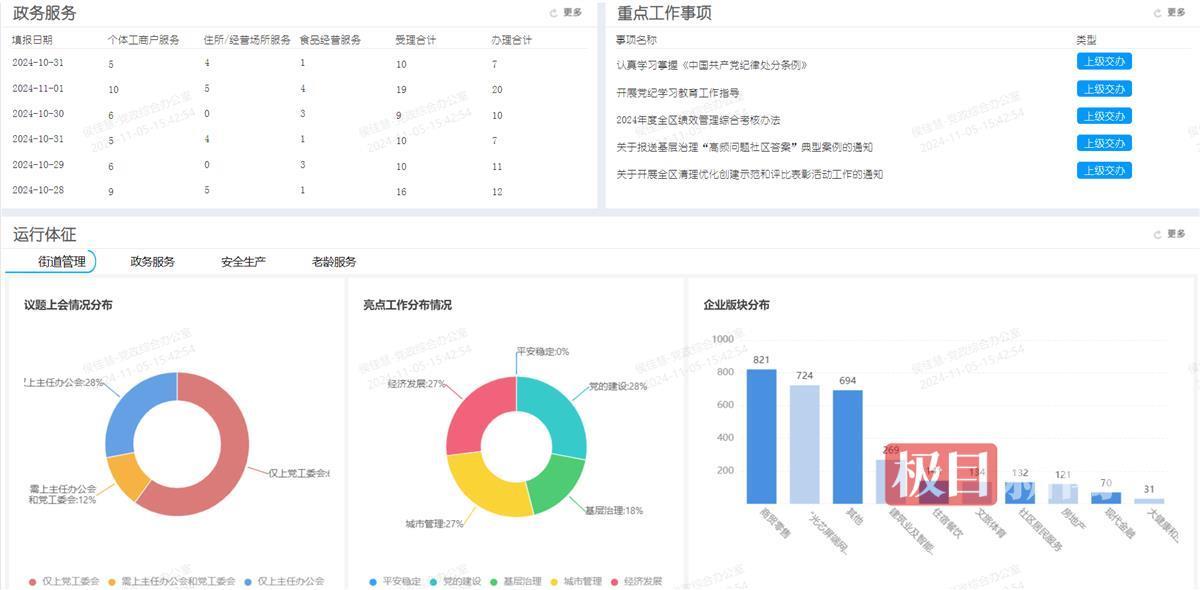Switch to the 安全生产 tab
The width and height of the screenshot is (1200, 590).
[x=242, y=261]
